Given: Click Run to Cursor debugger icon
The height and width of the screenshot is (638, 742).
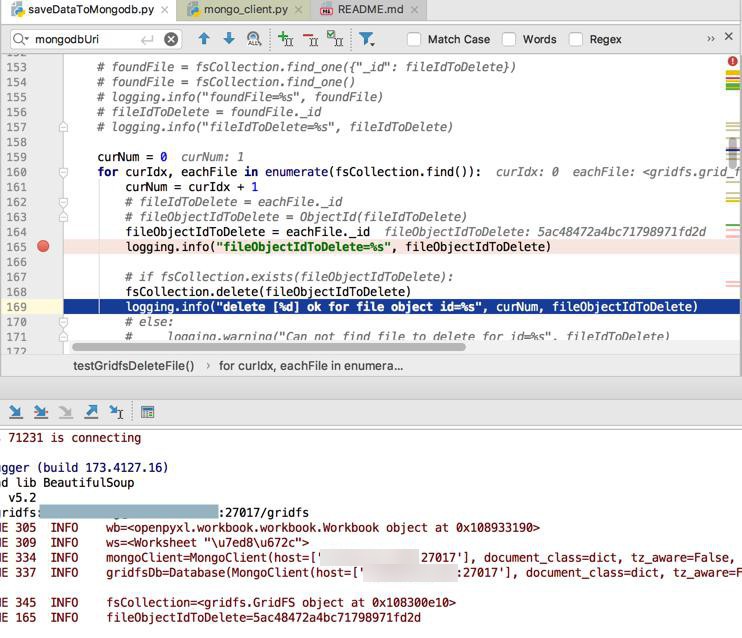Looking at the screenshot, I should (x=116, y=412).
